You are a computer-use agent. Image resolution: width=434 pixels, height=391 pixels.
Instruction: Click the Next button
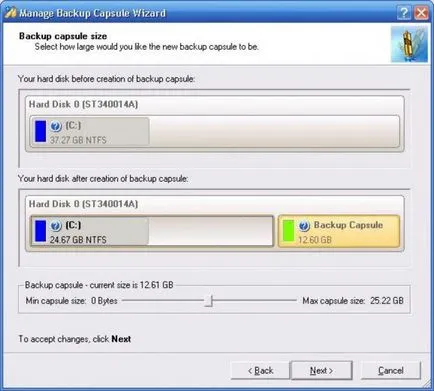[x=321, y=370]
